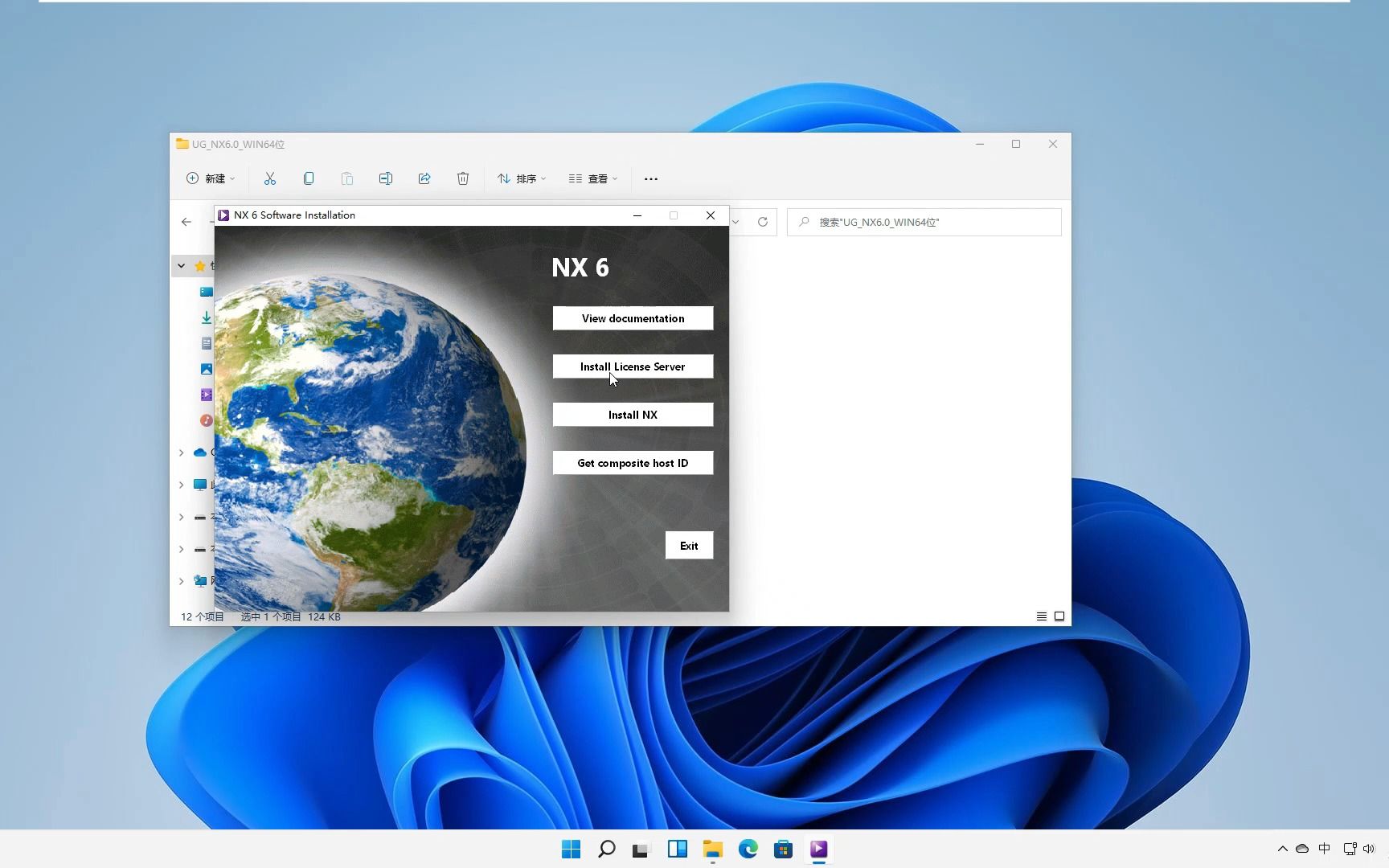Click Install License Server
This screenshot has width=1389, height=868.
point(633,366)
